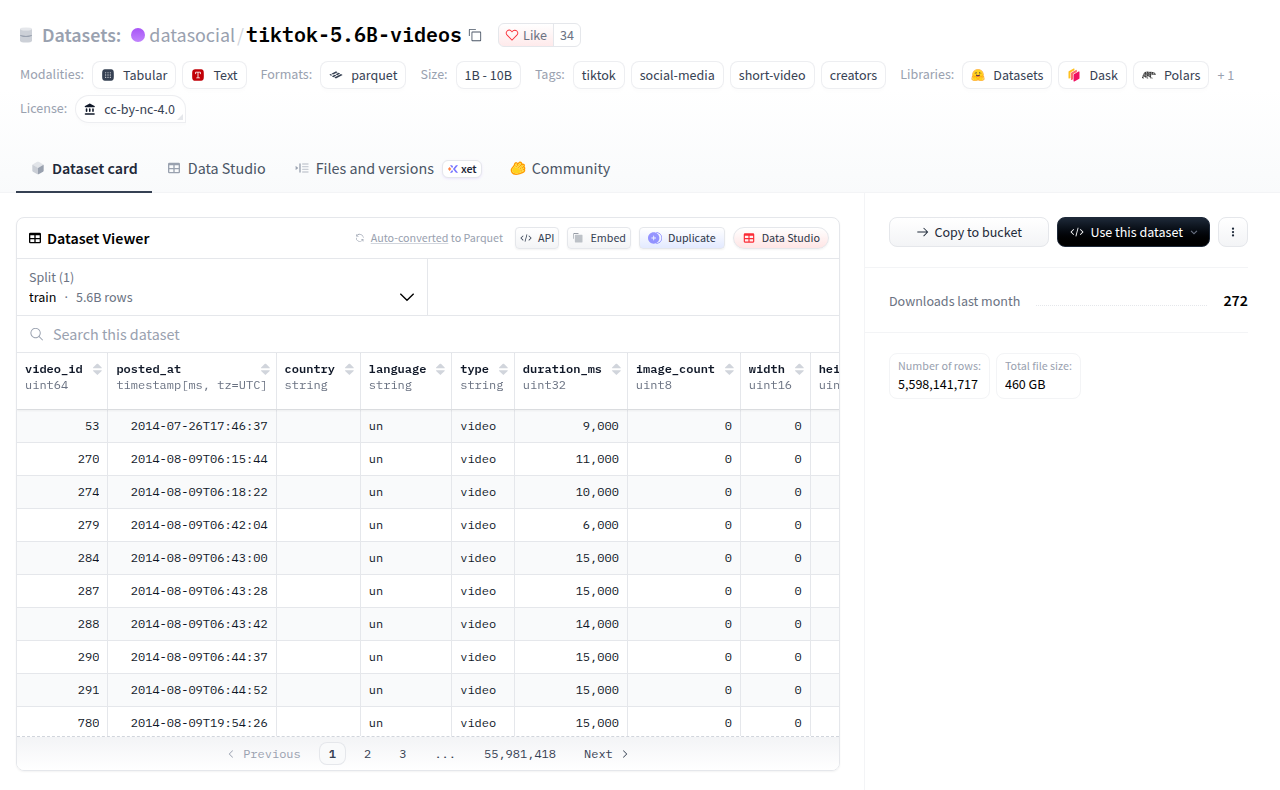
Task: Open the Files and versions tab
Action: pos(387,169)
